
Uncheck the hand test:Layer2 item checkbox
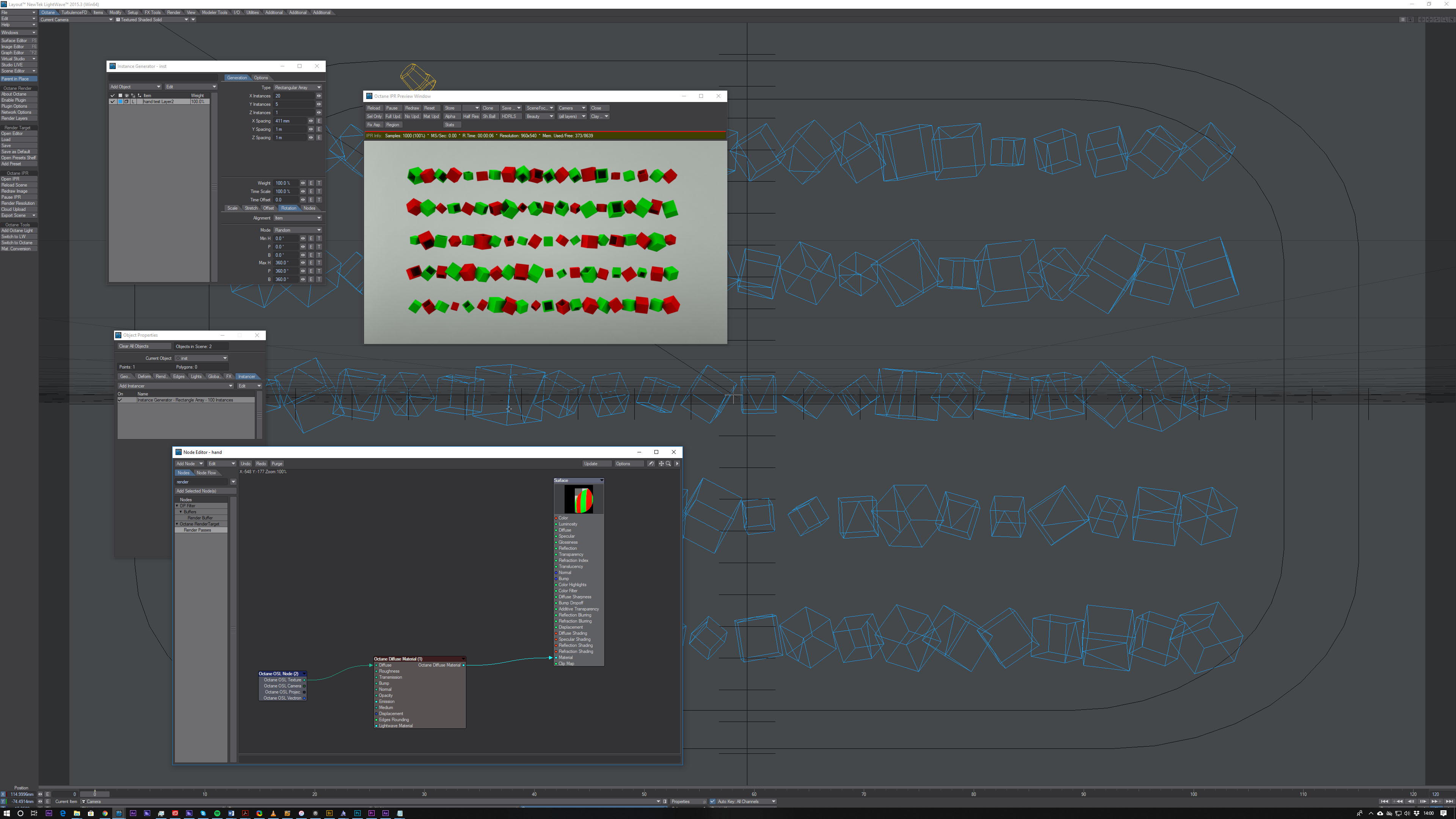coord(113,102)
